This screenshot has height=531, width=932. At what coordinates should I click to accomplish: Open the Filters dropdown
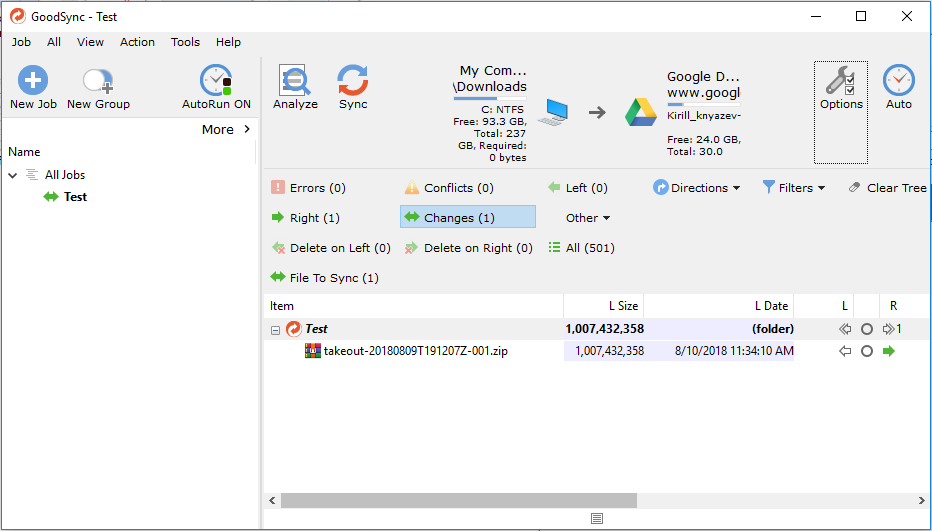tap(794, 188)
